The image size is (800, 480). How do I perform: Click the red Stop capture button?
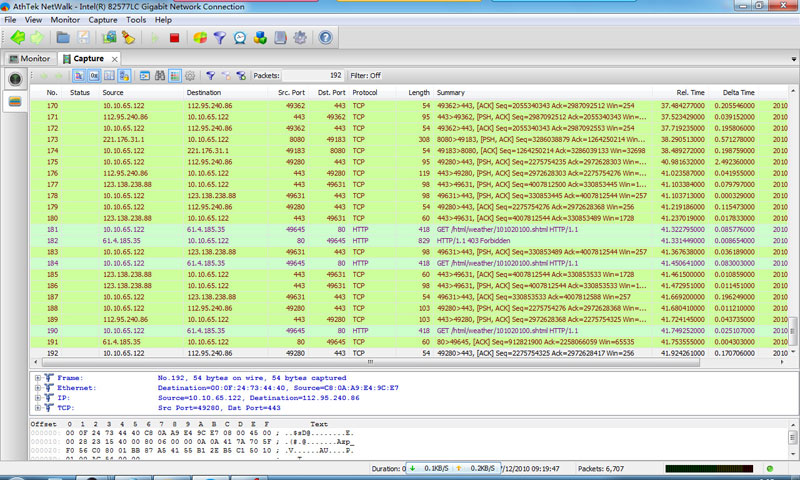point(174,38)
